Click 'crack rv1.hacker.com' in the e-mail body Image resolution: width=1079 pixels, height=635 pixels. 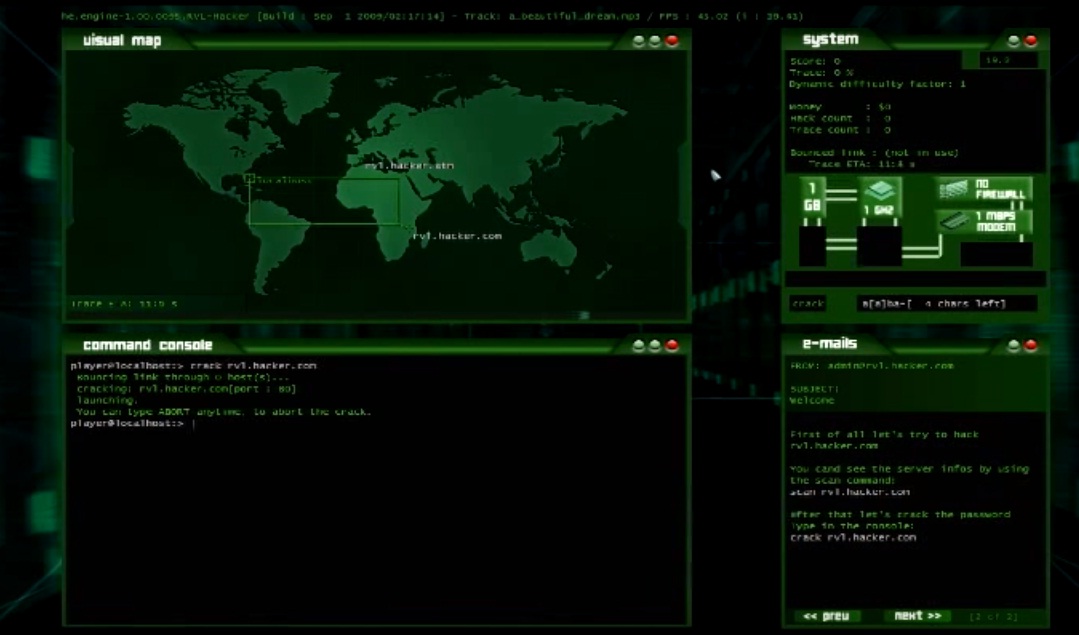853,538
